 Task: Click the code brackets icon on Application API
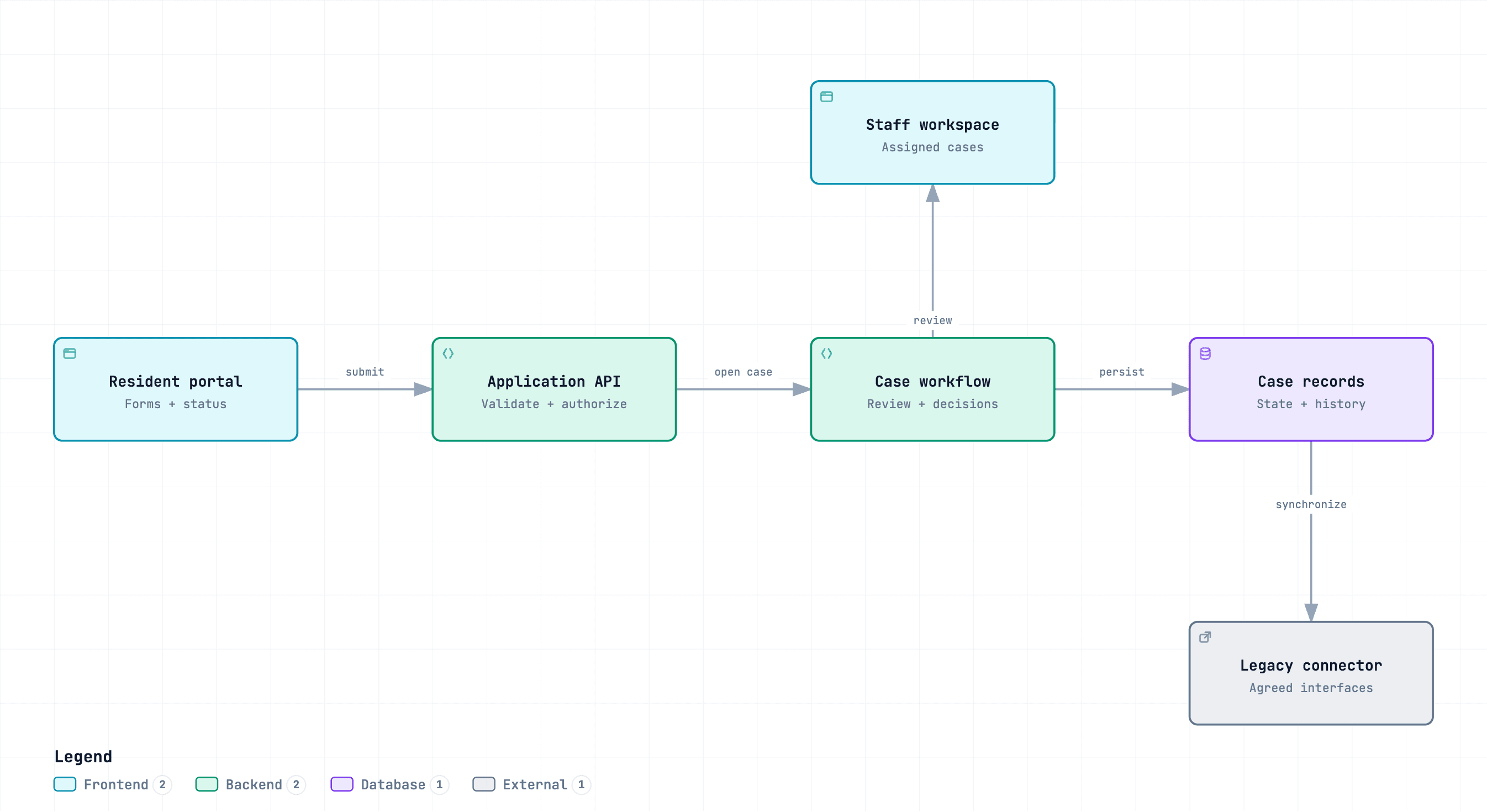pyautogui.click(x=448, y=353)
